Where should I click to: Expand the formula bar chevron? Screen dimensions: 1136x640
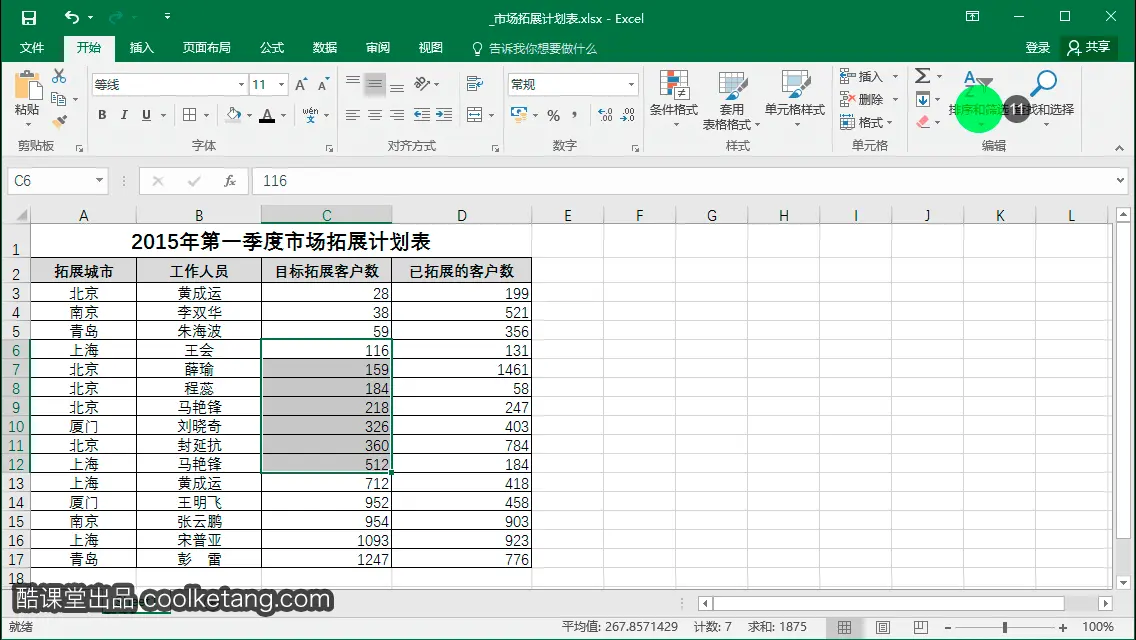pos(1120,180)
